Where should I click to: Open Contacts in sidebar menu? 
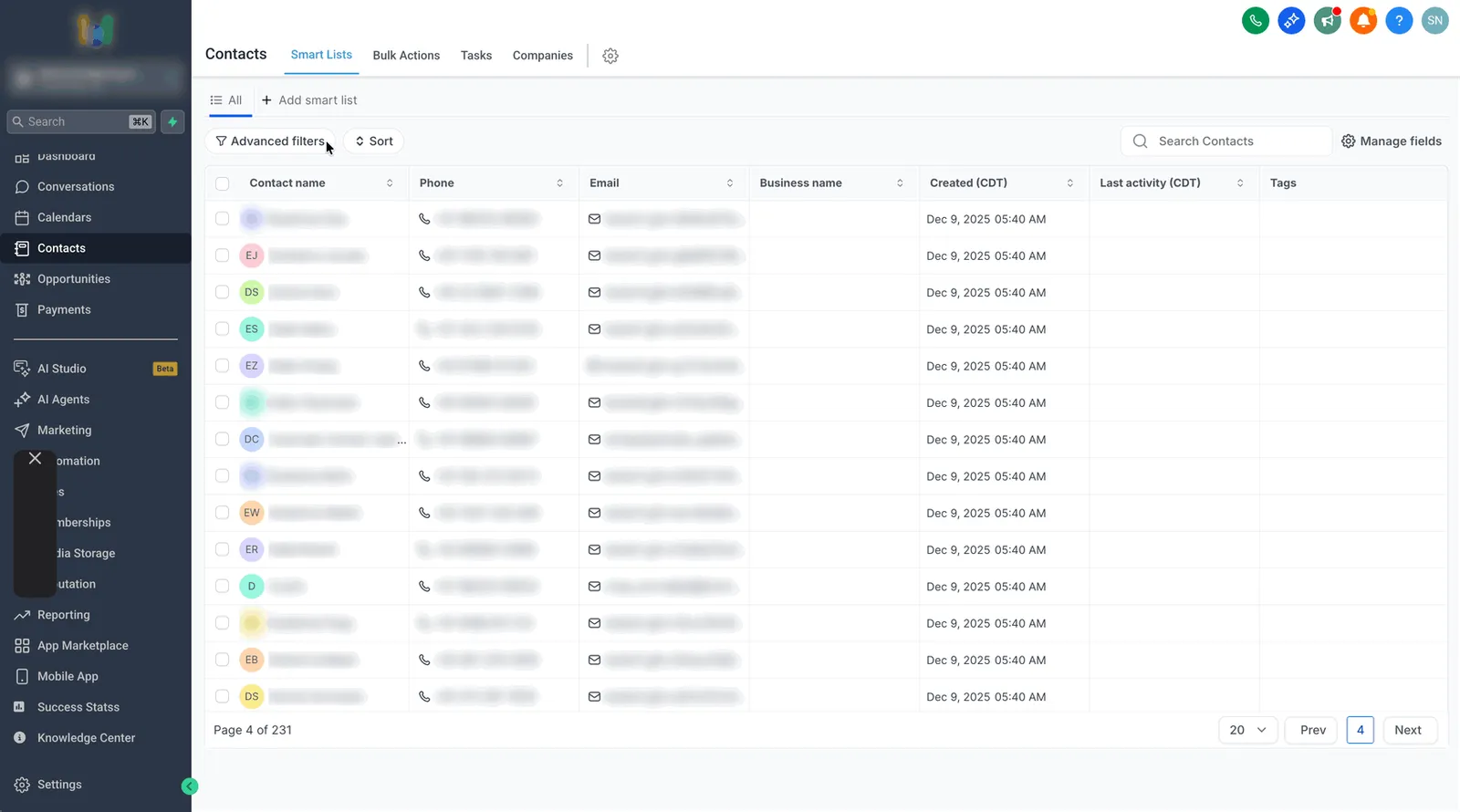pyautogui.click(x=96, y=248)
